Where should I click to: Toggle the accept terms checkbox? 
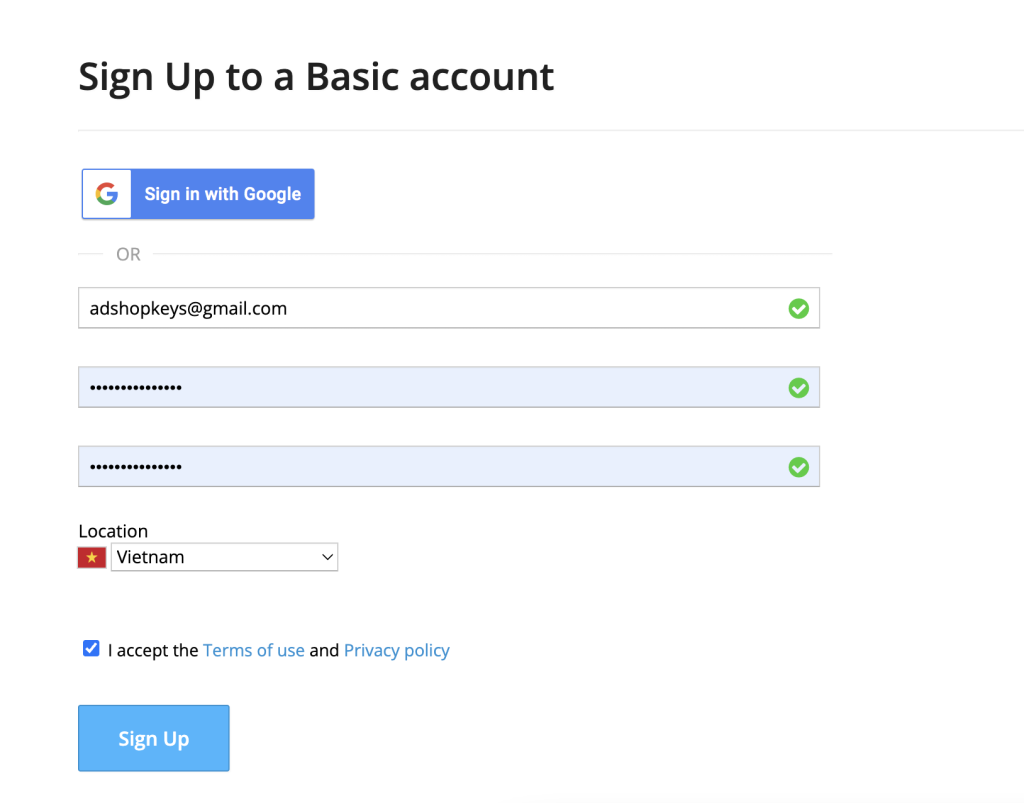coord(91,648)
